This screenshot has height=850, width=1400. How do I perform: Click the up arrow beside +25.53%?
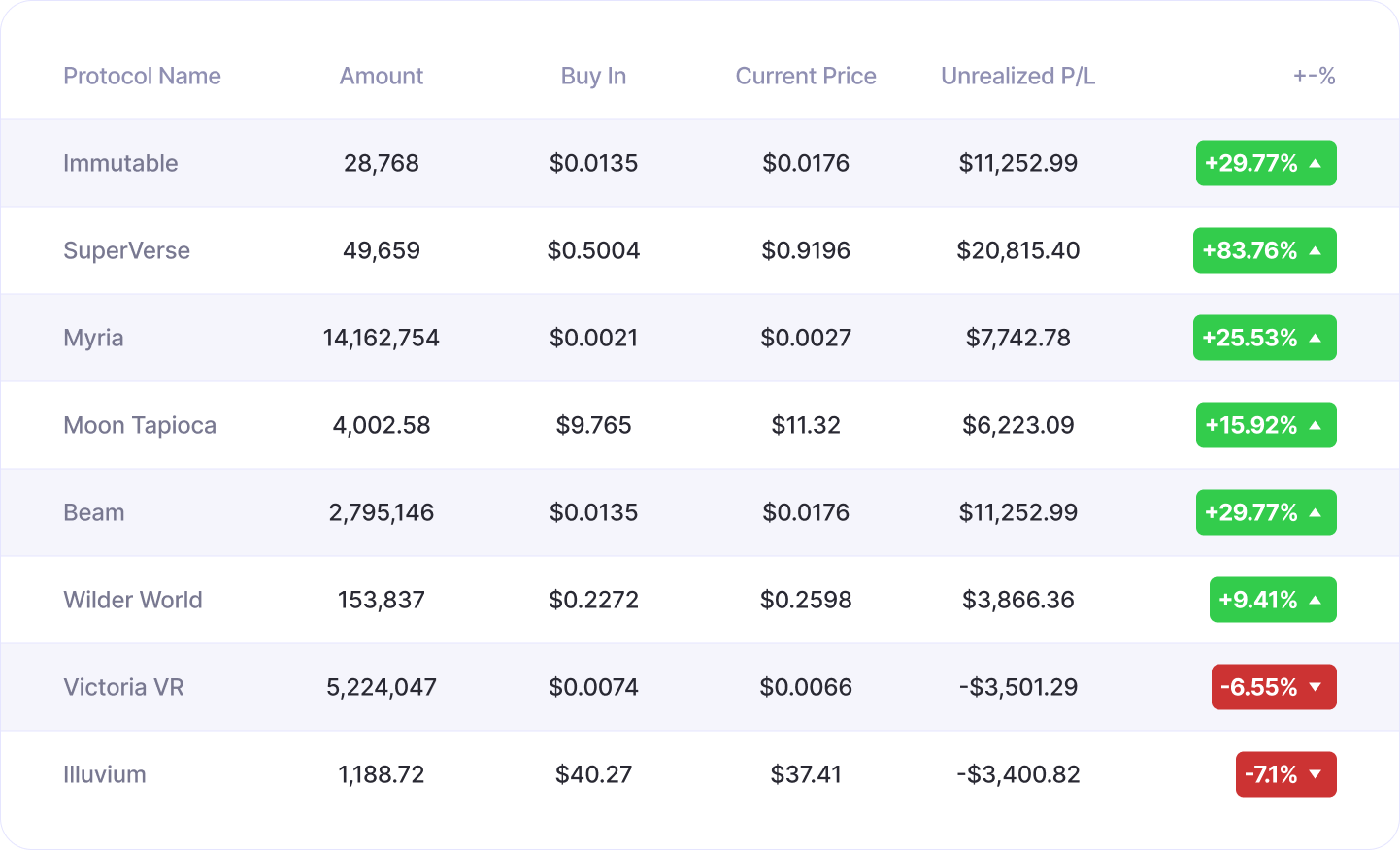[1316, 338]
